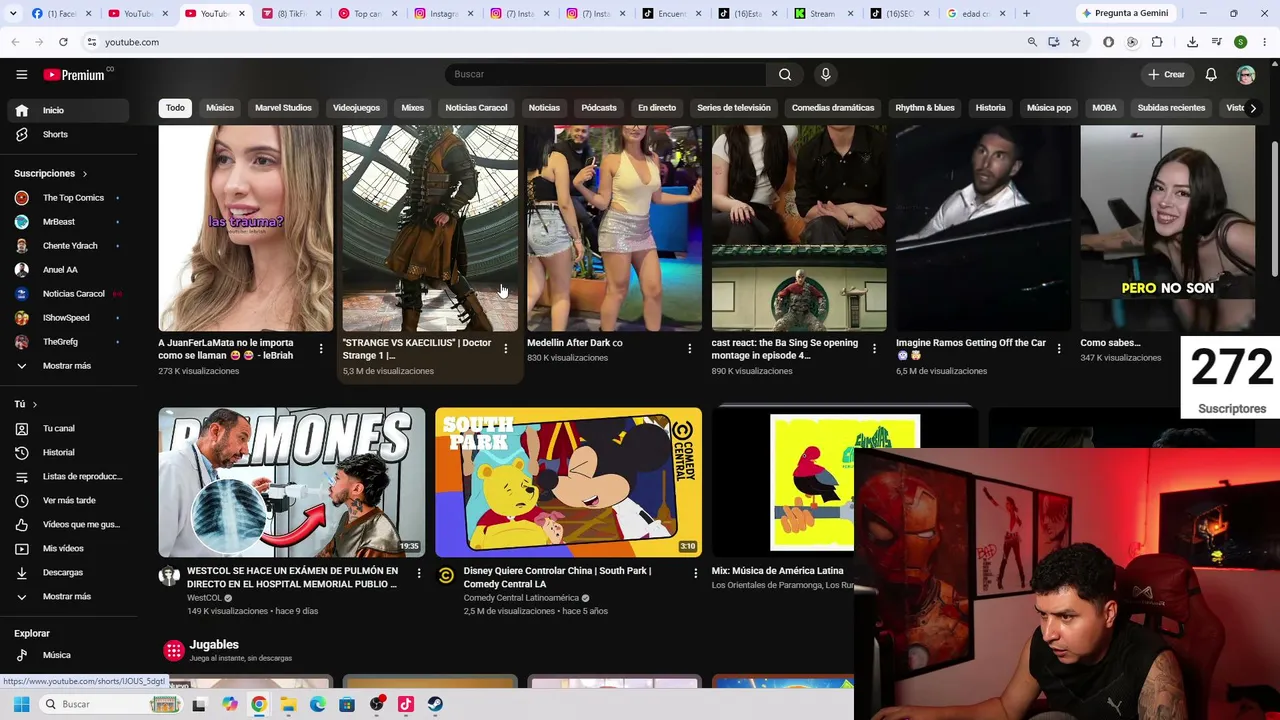Open Historial in the sidebar
The width and height of the screenshot is (1280, 720).
coord(66,453)
